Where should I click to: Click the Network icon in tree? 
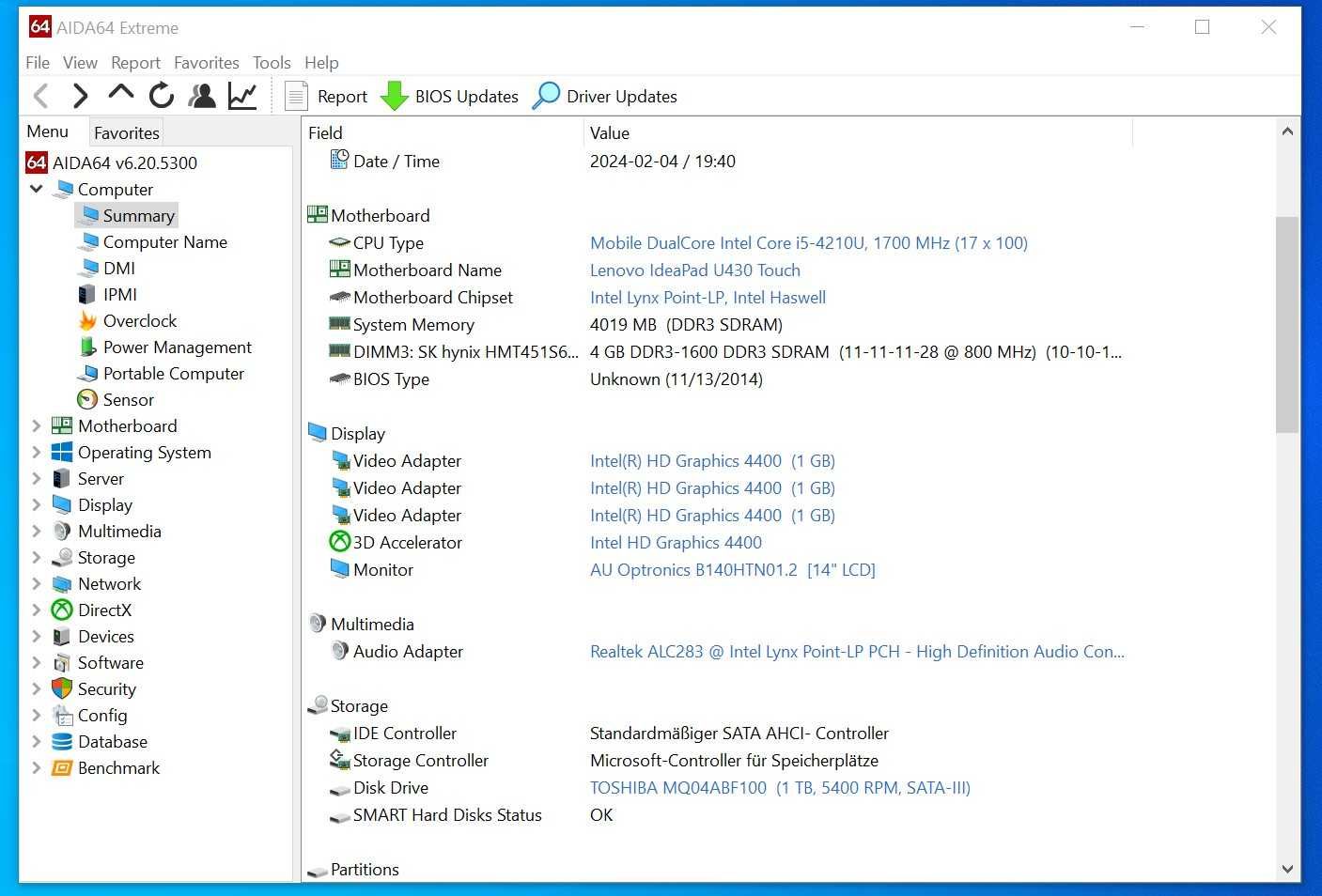62,583
